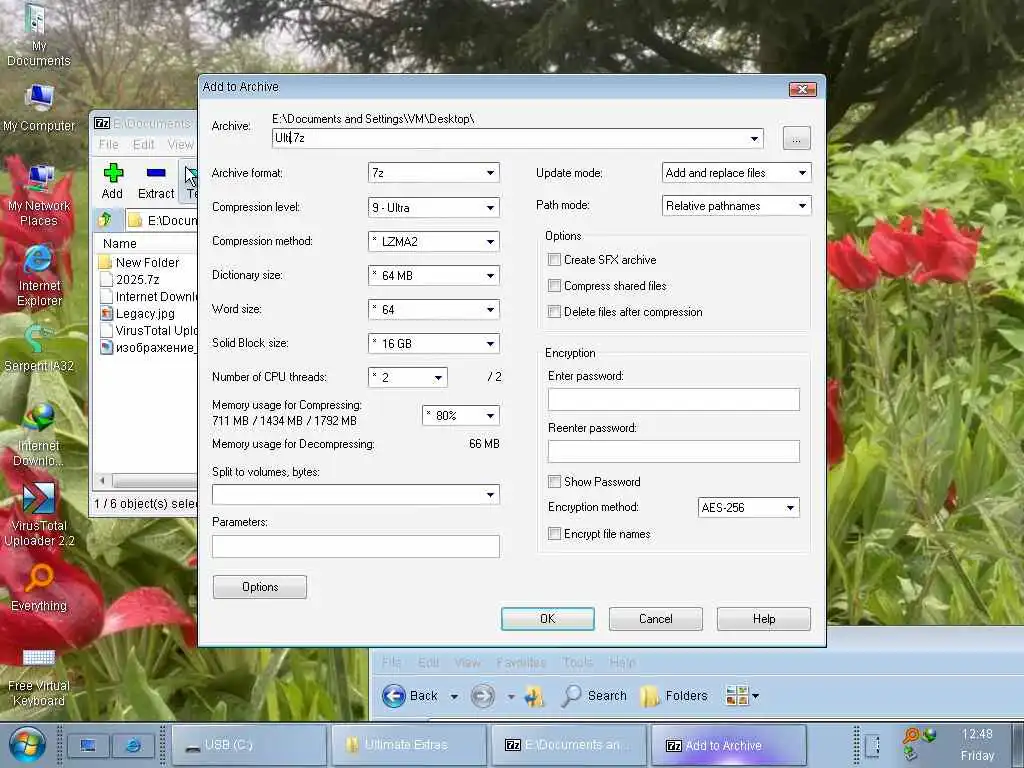Open the My Documents desktop icon
Screen dimensions: 1024x768
click(x=38, y=34)
